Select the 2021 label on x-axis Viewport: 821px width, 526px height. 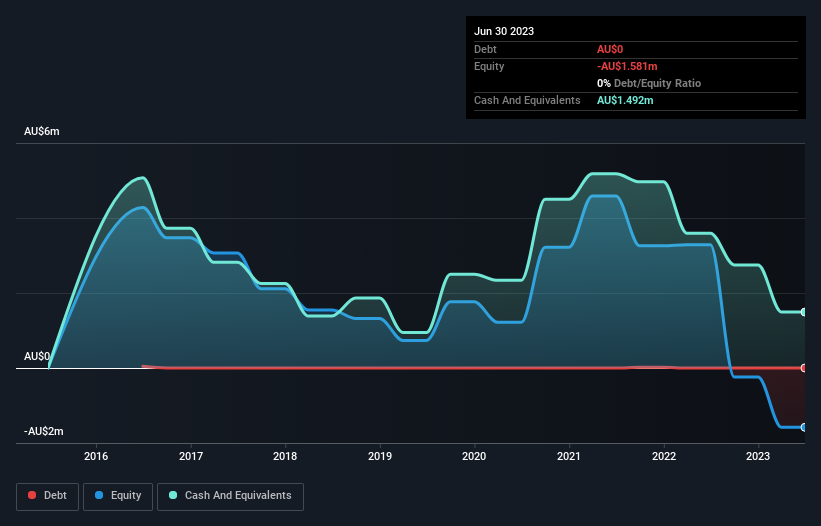[x=569, y=456]
